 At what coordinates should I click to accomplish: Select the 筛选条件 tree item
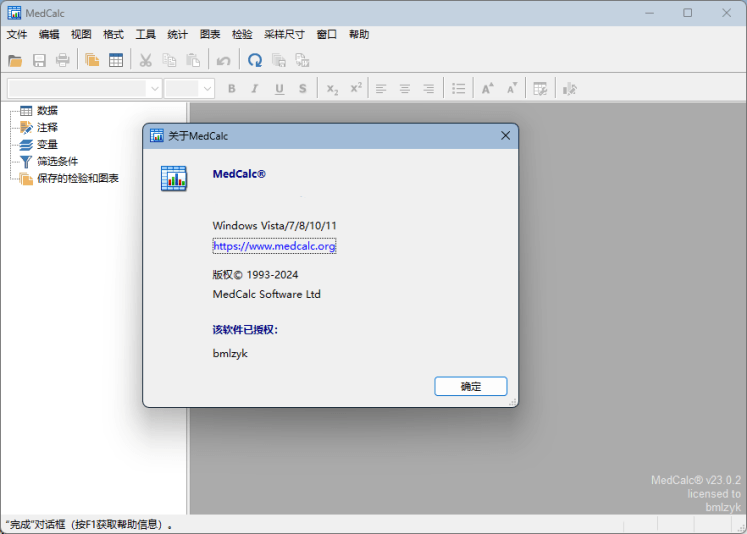(57, 161)
